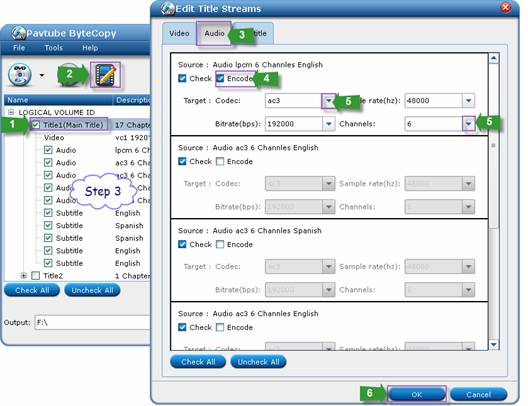Click Uncheck All in the dialog
The image size is (528, 406).
click(258, 362)
